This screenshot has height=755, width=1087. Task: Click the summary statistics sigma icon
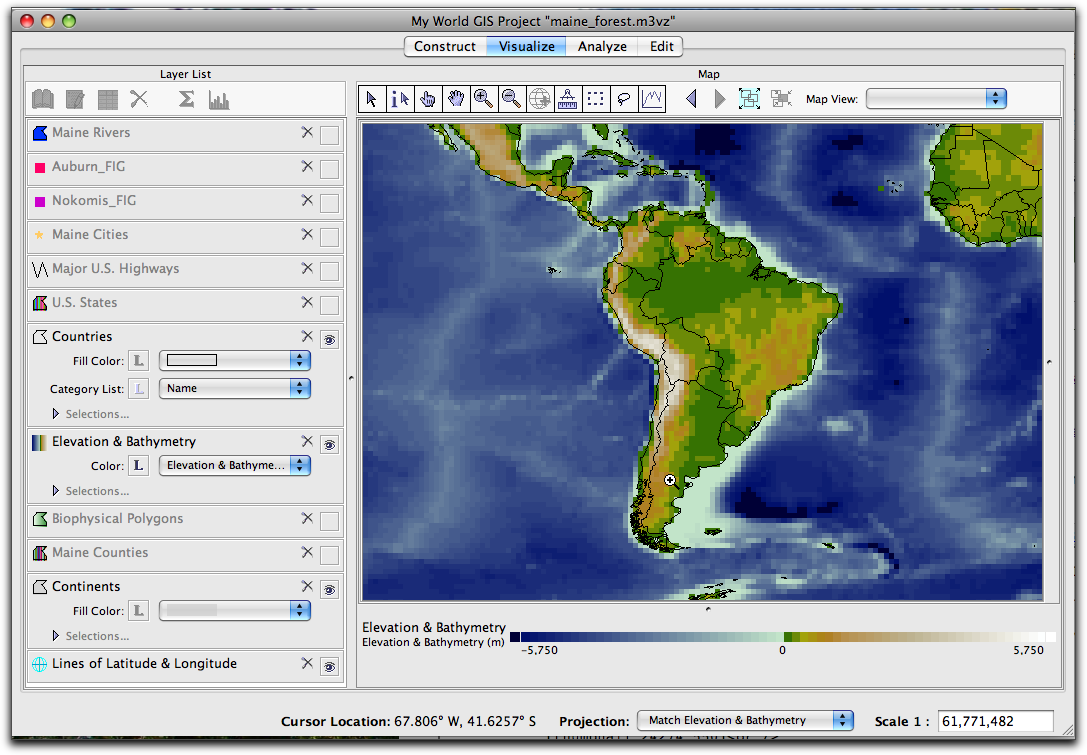(x=186, y=99)
